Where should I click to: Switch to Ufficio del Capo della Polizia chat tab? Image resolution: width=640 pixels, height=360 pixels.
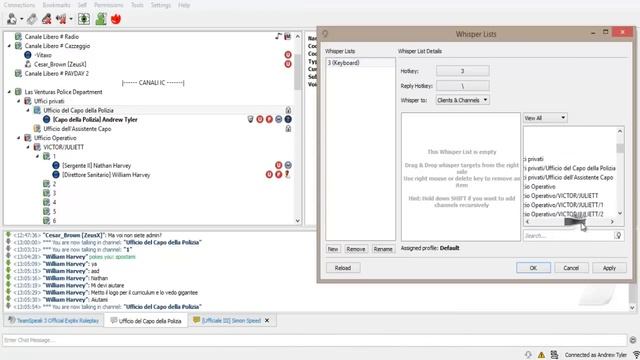click(x=146, y=321)
